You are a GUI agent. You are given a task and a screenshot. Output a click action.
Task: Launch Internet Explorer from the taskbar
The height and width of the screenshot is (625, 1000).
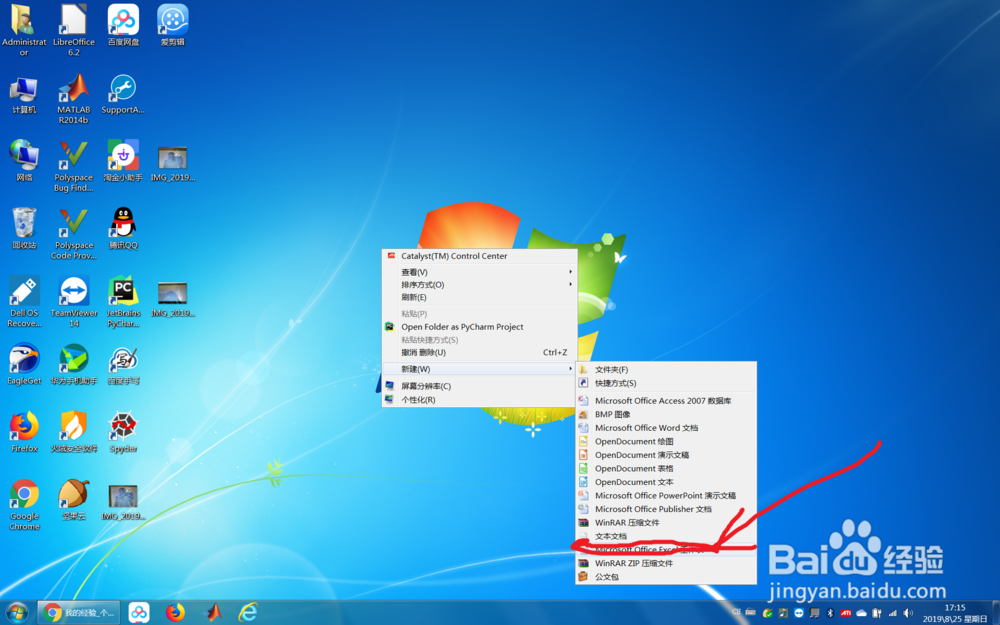(x=247, y=613)
